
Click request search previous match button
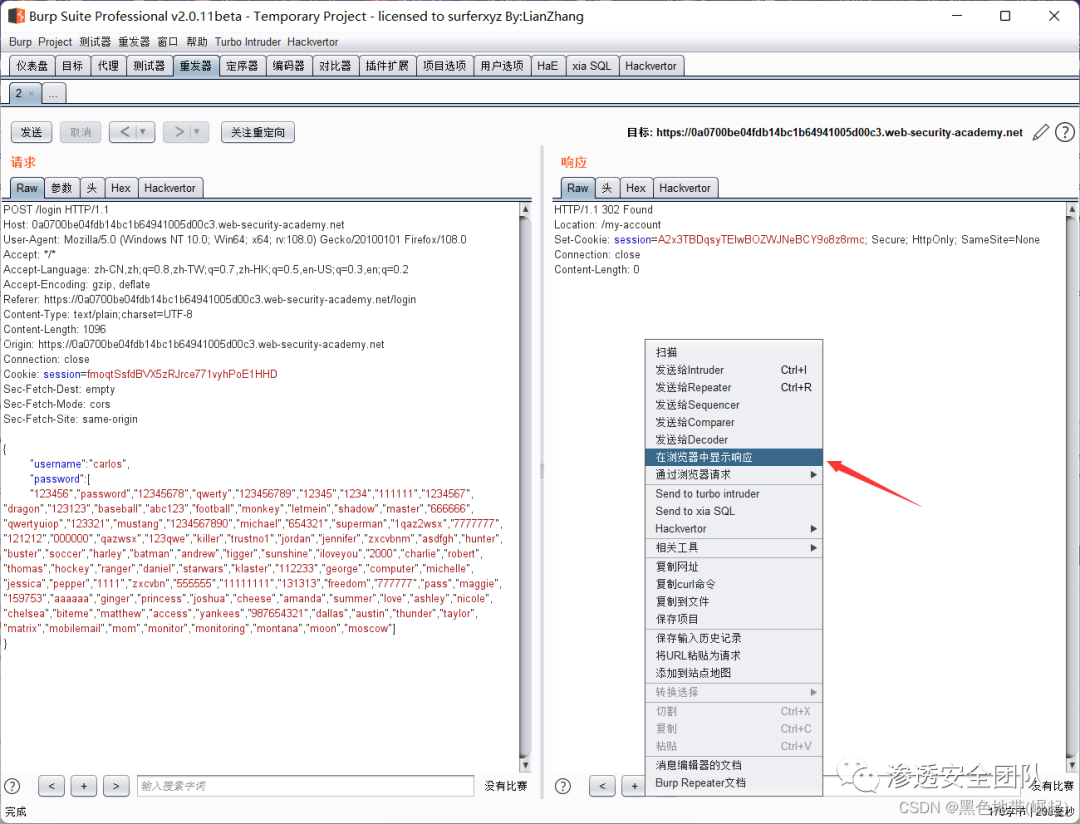click(x=52, y=786)
